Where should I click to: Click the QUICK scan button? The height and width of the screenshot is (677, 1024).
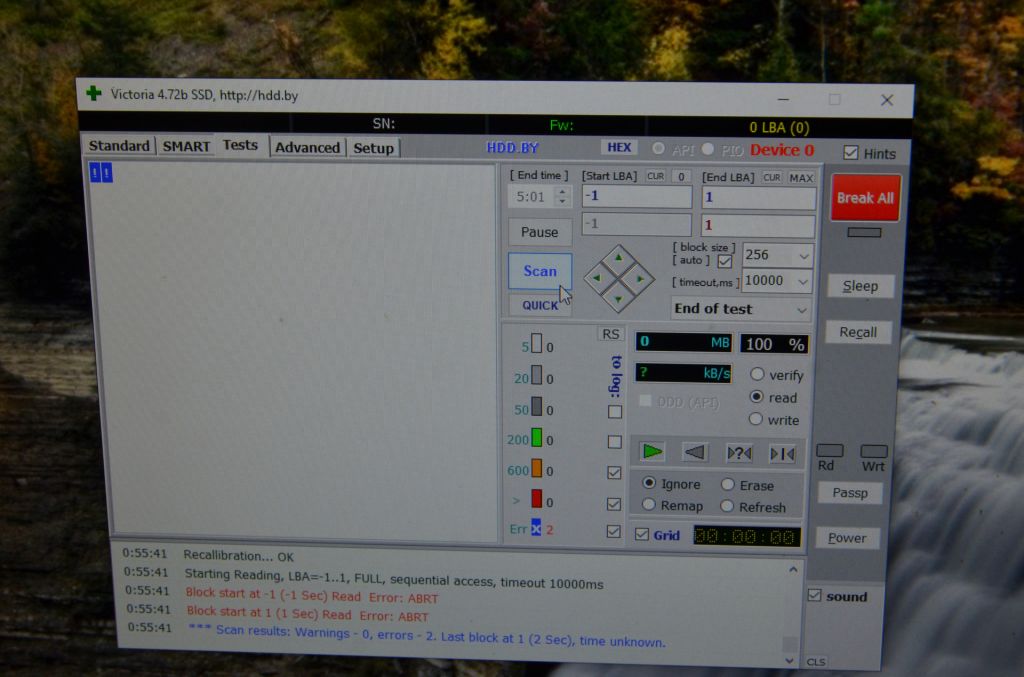[540, 305]
